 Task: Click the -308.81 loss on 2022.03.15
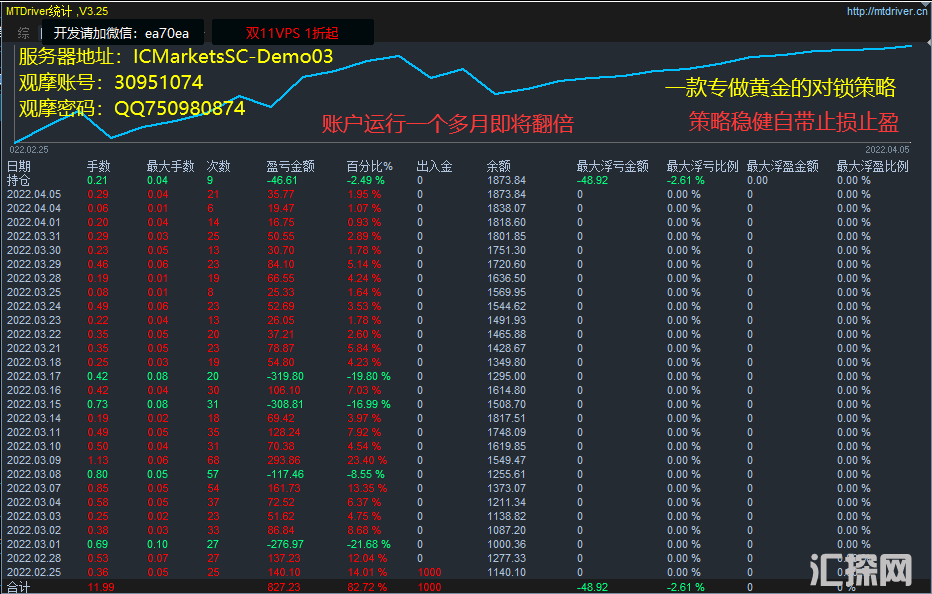point(285,404)
